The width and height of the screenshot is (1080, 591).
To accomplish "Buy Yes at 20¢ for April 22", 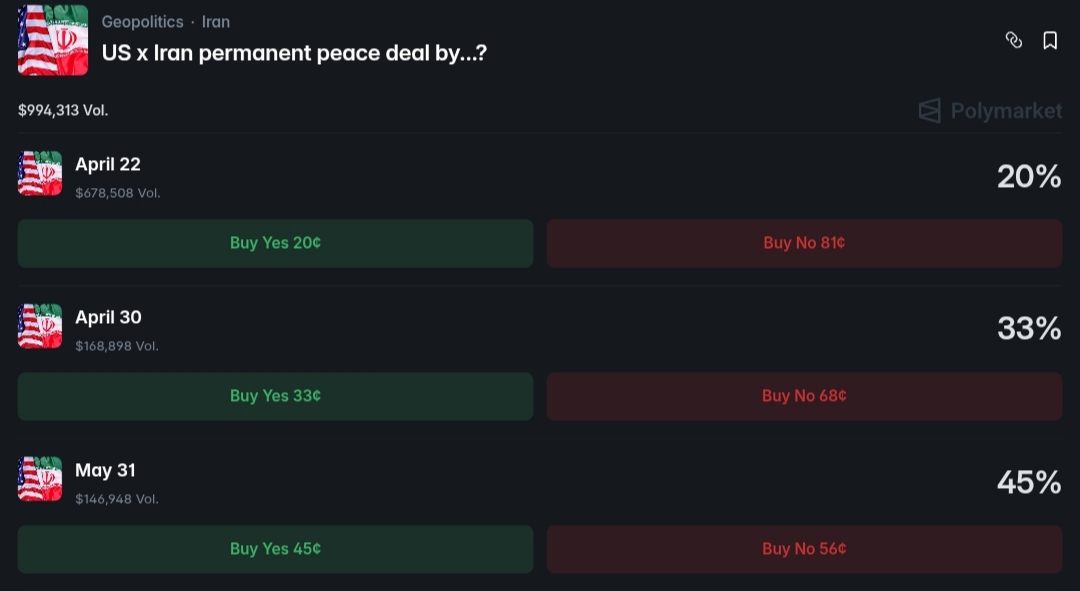I will click(275, 243).
